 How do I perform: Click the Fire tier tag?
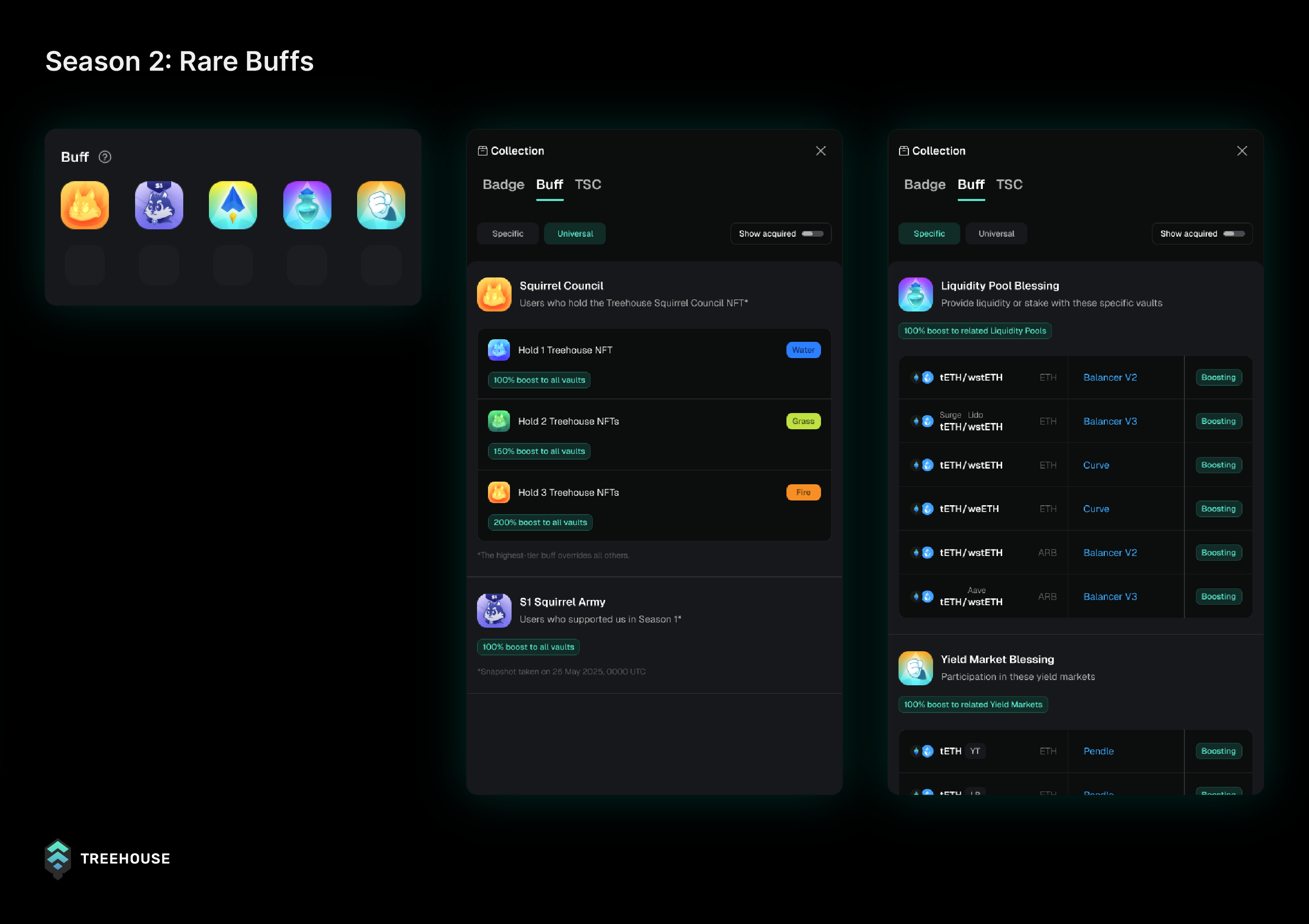[x=803, y=493]
